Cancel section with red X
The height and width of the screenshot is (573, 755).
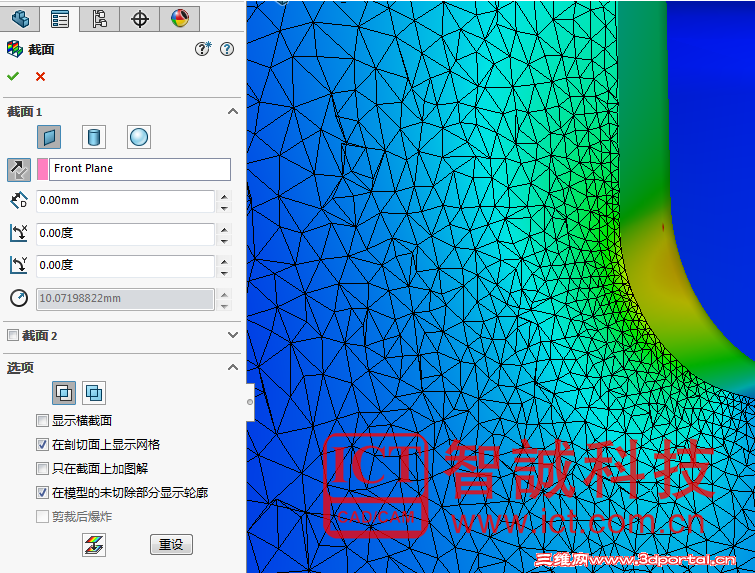40,77
